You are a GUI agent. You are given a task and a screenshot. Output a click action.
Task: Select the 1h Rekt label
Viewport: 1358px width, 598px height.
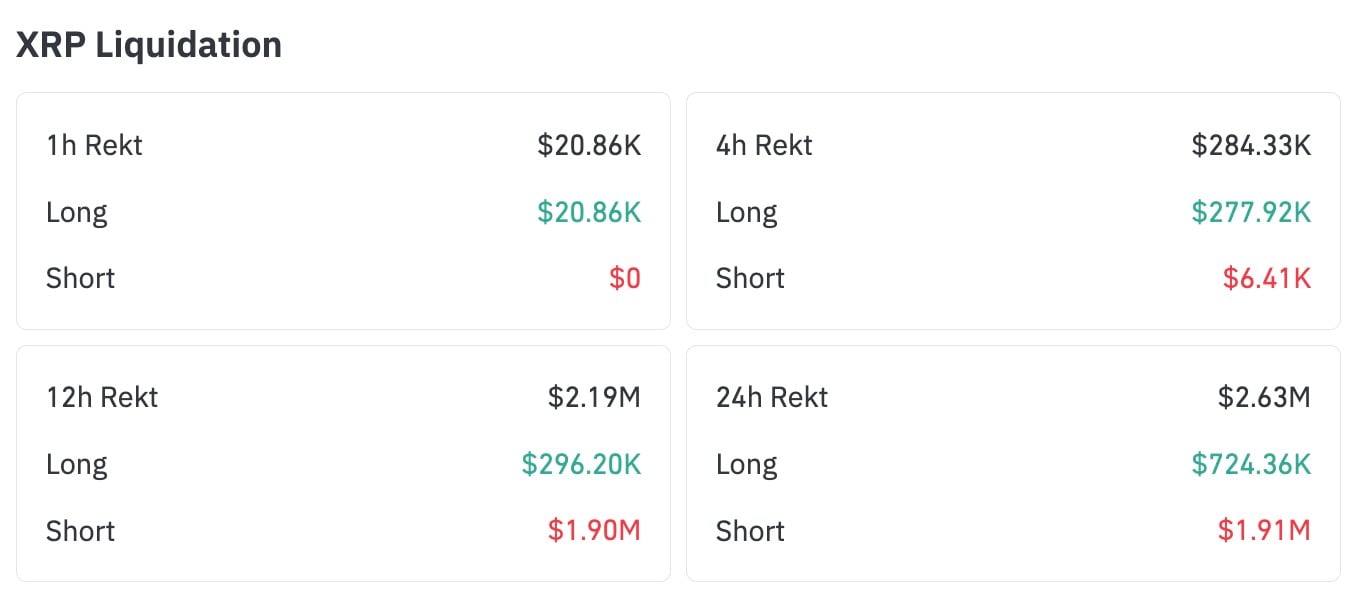tap(94, 146)
